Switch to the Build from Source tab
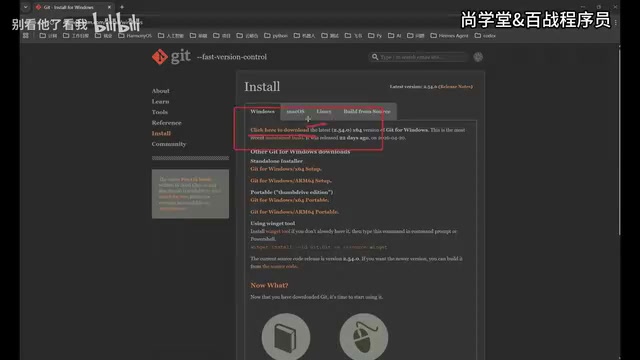 pyautogui.click(x=367, y=111)
